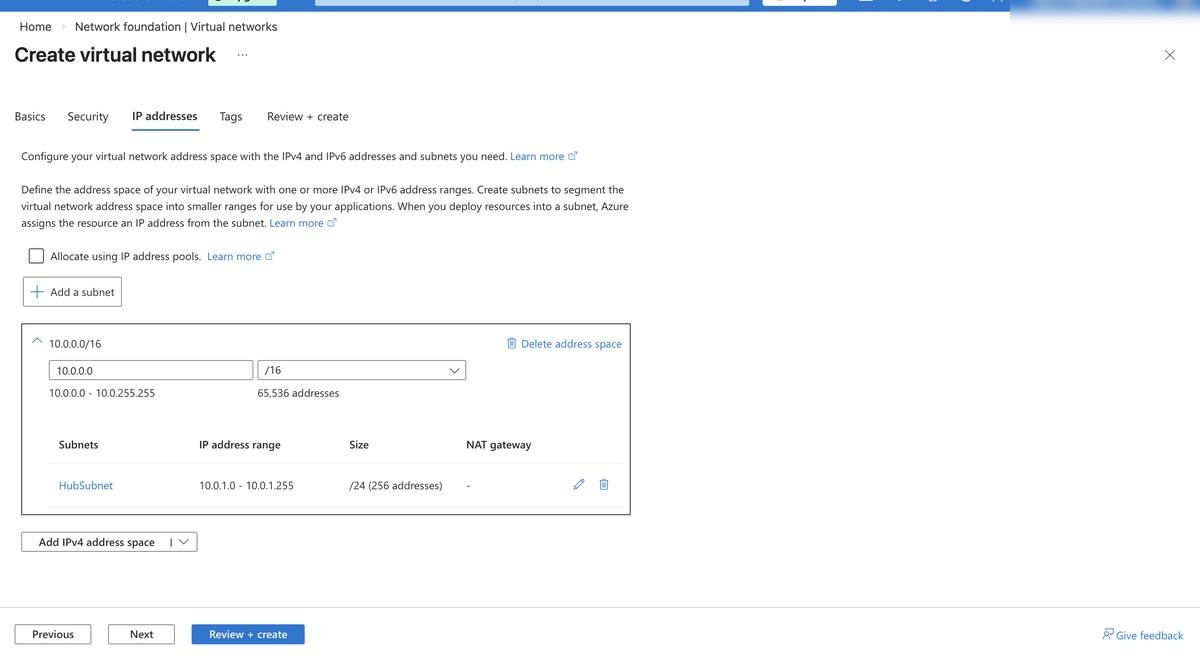Screen dimensions: 1200x661
Task: Click trash icon beside Delete address space
Action: pos(512,343)
